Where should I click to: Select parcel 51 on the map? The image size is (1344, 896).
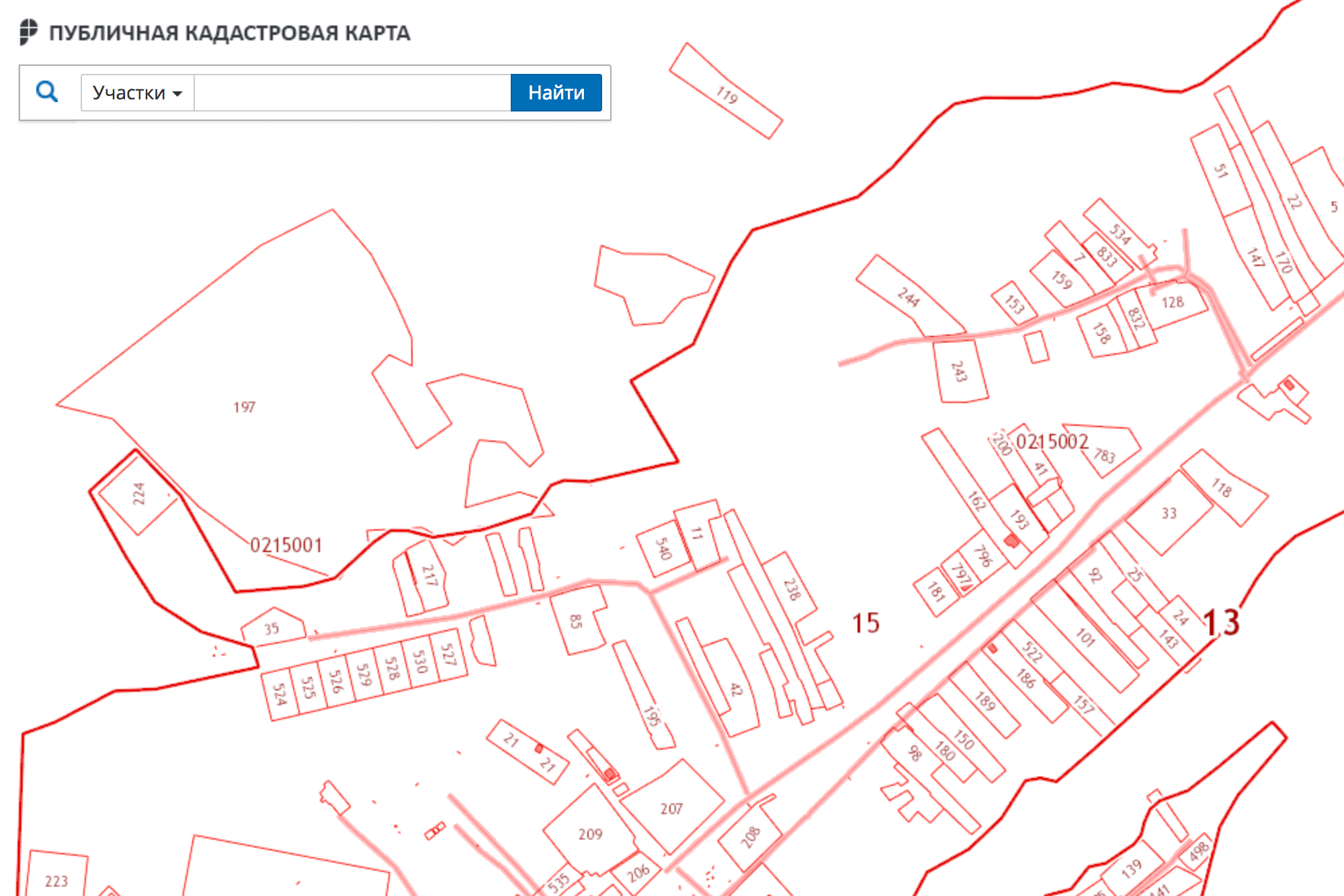click(1221, 171)
